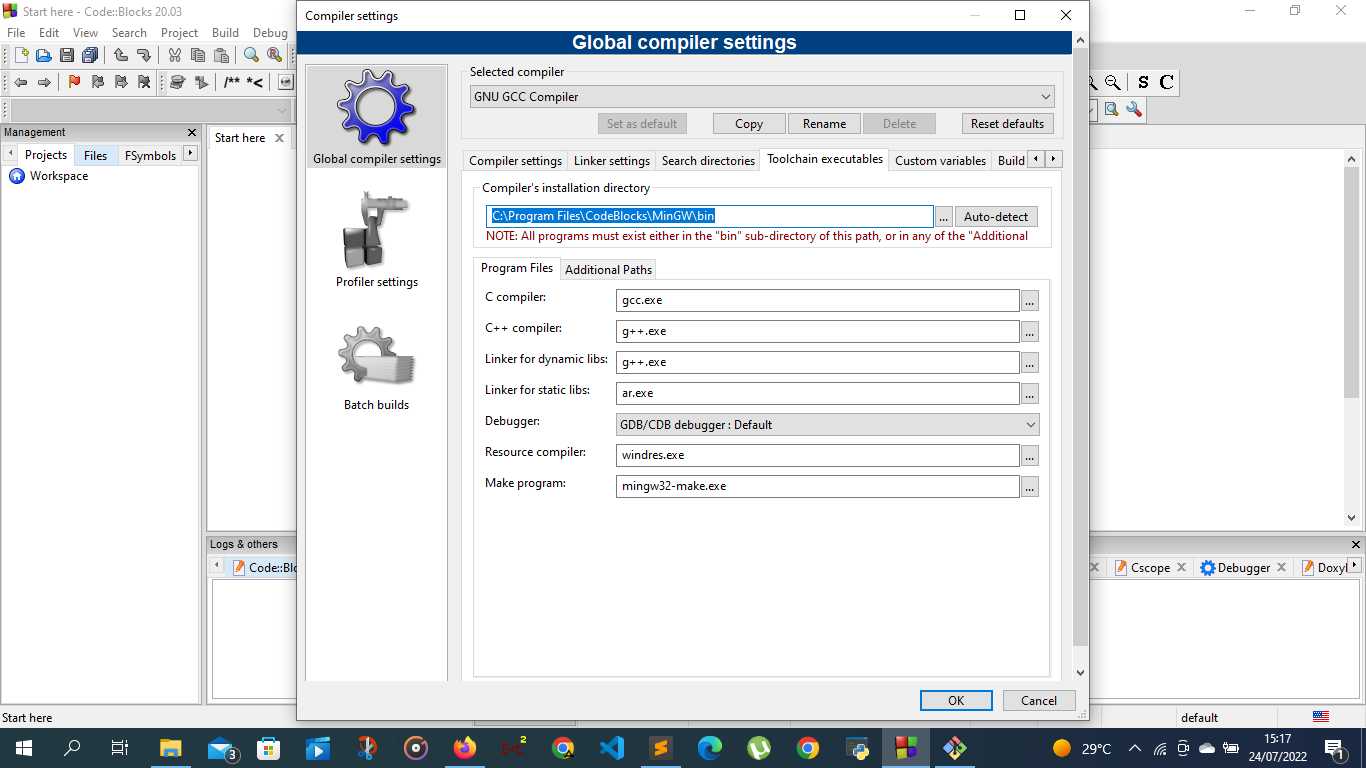This screenshot has width=1366, height=768.
Task: Click the Find magnifier toolbar icon
Action: [251, 55]
